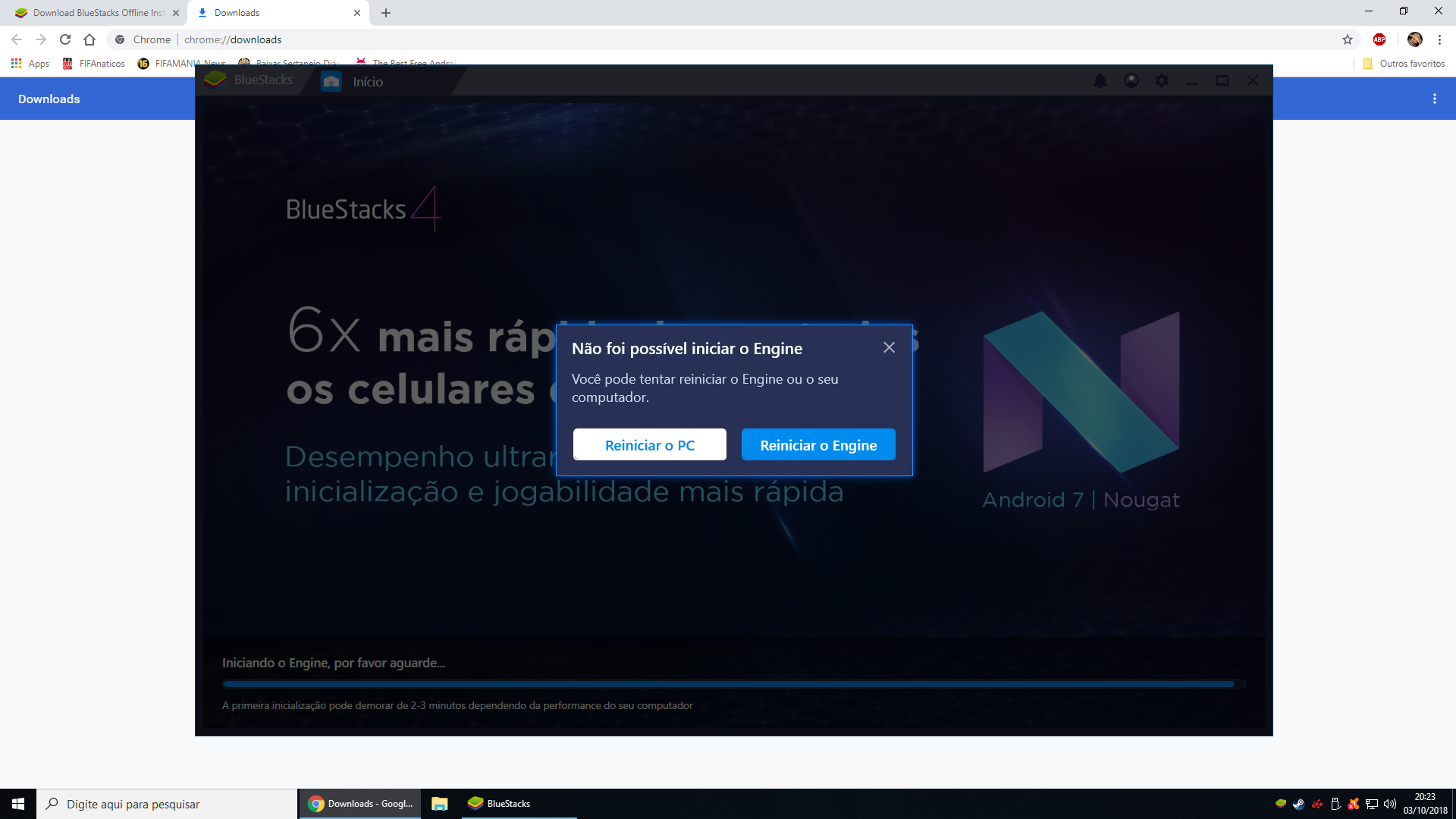Click red cluster tray icon
This screenshot has height=819, width=1456.
1317,804
